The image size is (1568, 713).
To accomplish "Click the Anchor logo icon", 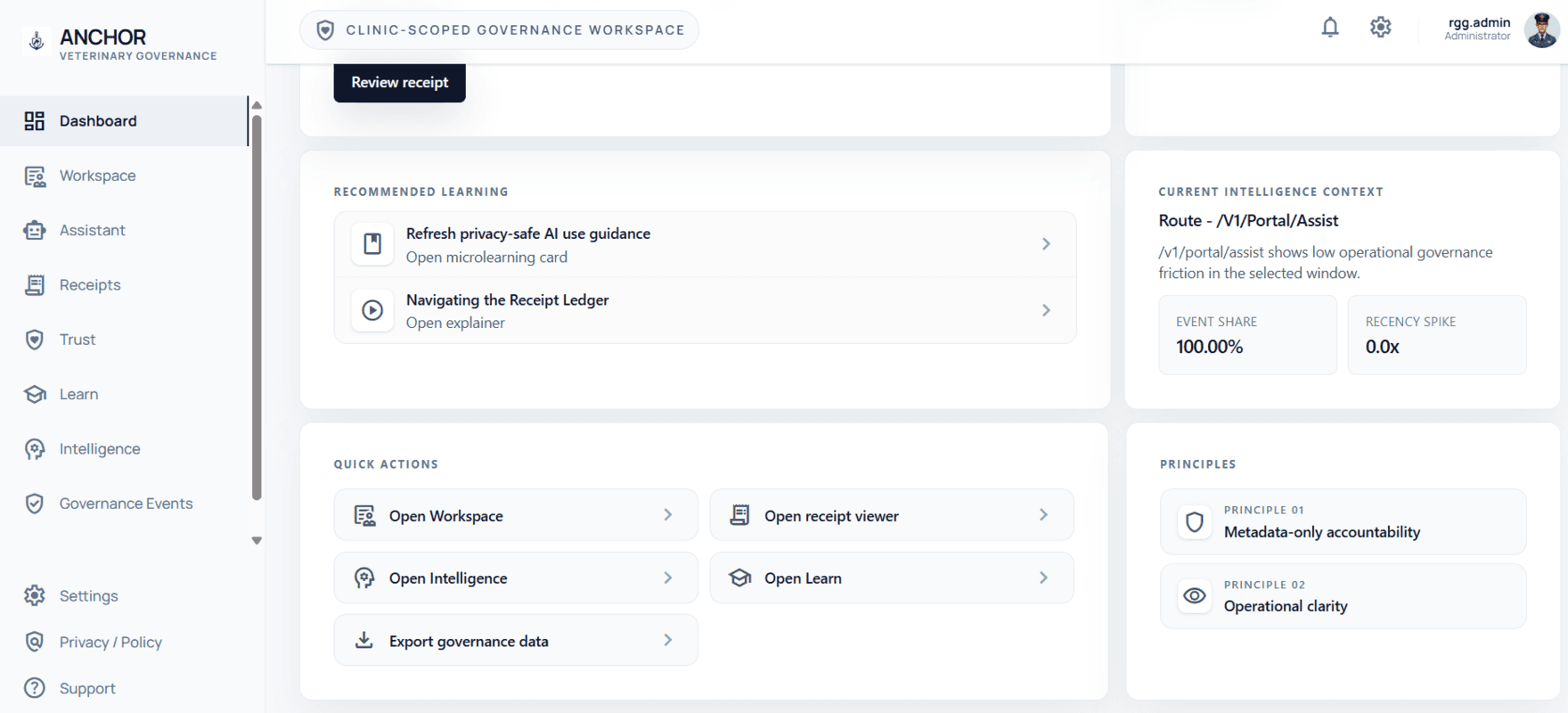I will click(x=36, y=41).
